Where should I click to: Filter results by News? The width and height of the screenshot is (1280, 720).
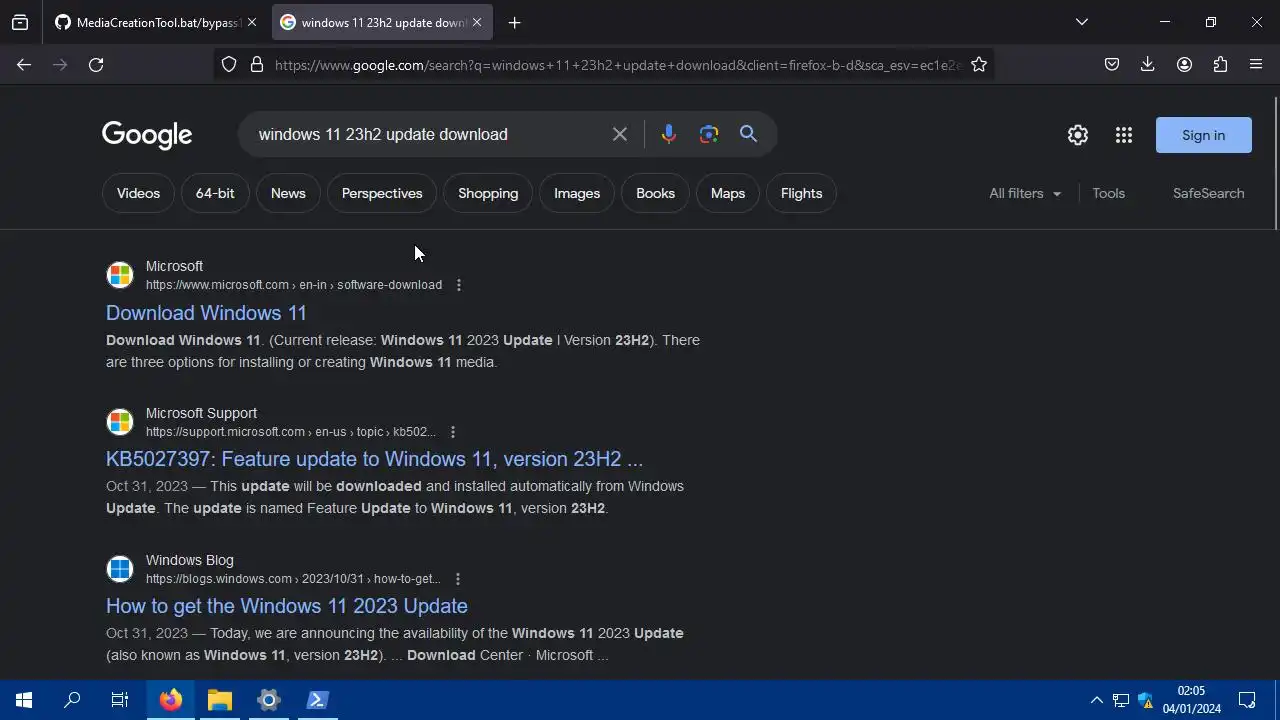[x=288, y=193]
